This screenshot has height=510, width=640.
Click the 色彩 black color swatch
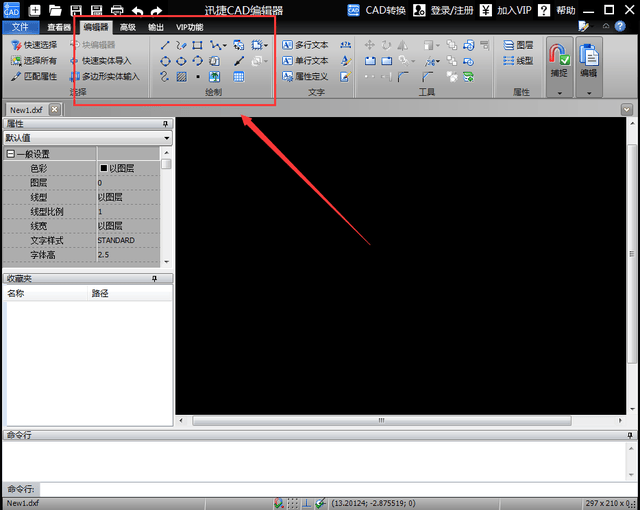(x=104, y=168)
